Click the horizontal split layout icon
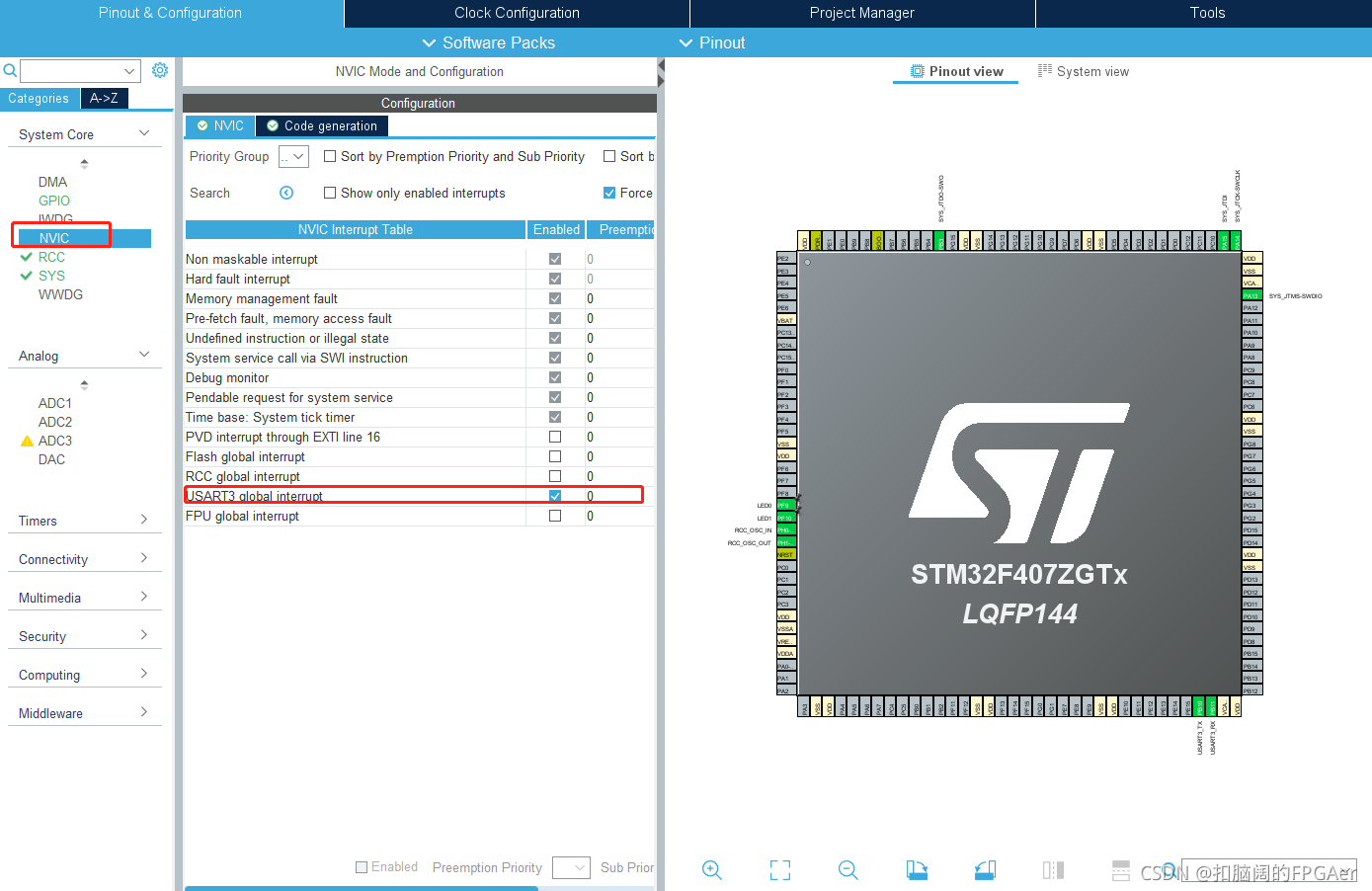This screenshot has height=891, width=1372. (x=1121, y=869)
